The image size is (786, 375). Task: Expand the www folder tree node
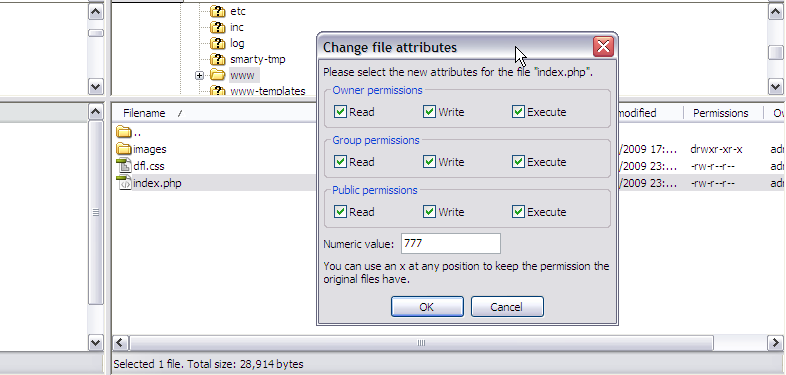(200, 76)
